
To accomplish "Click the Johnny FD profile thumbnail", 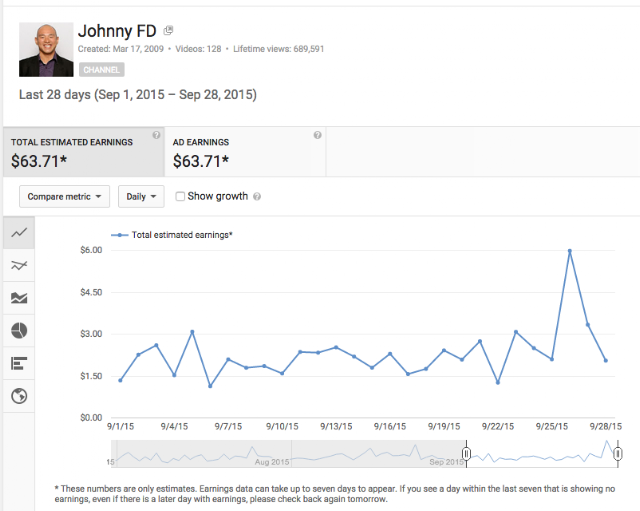I will pyautogui.click(x=46, y=49).
